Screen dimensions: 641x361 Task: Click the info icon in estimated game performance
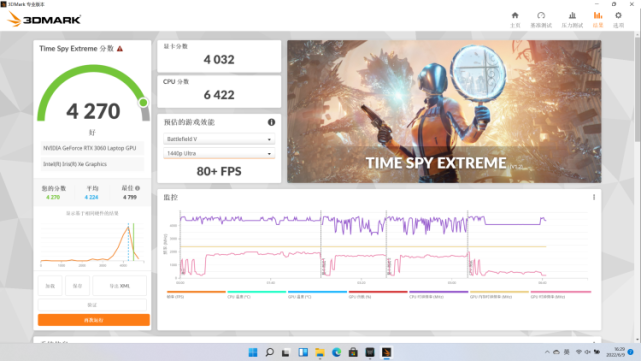pos(271,122)
